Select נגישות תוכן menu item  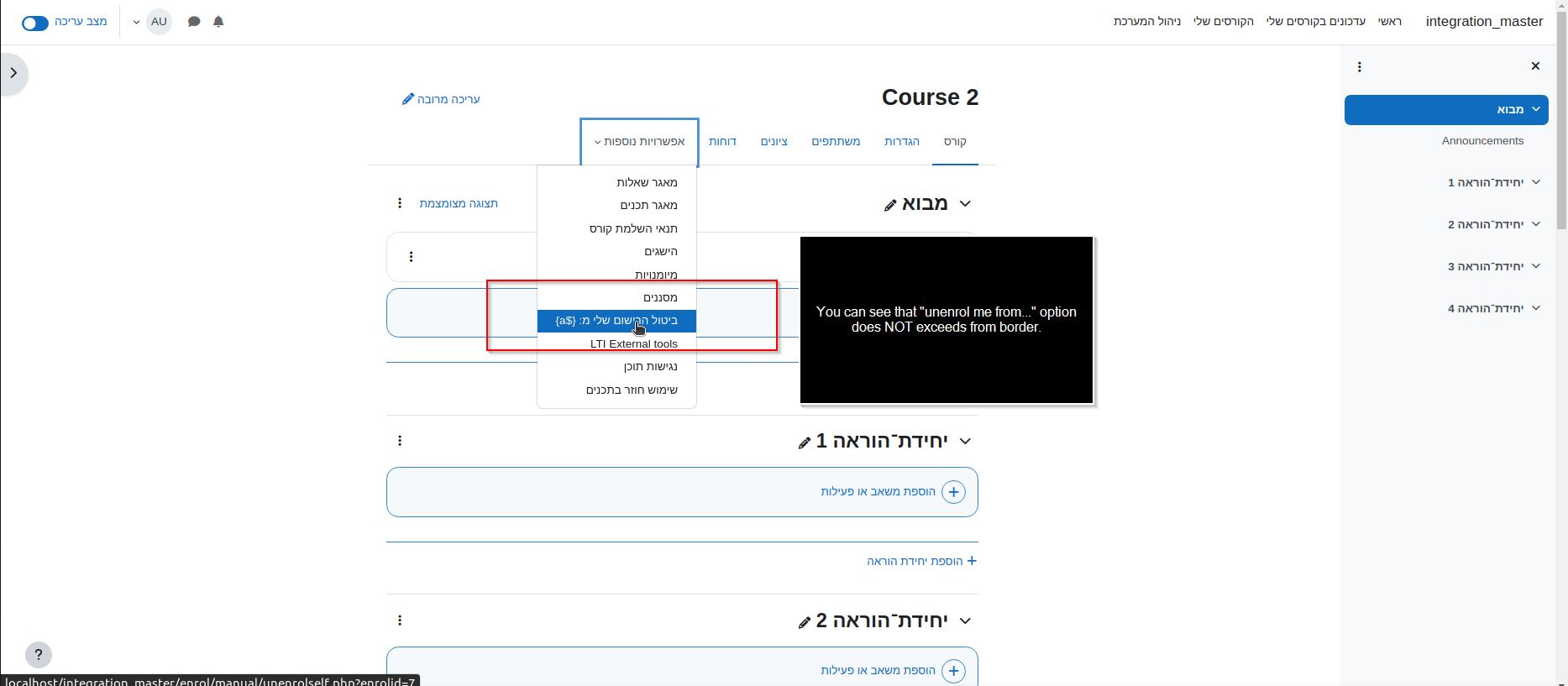(616, 366)
